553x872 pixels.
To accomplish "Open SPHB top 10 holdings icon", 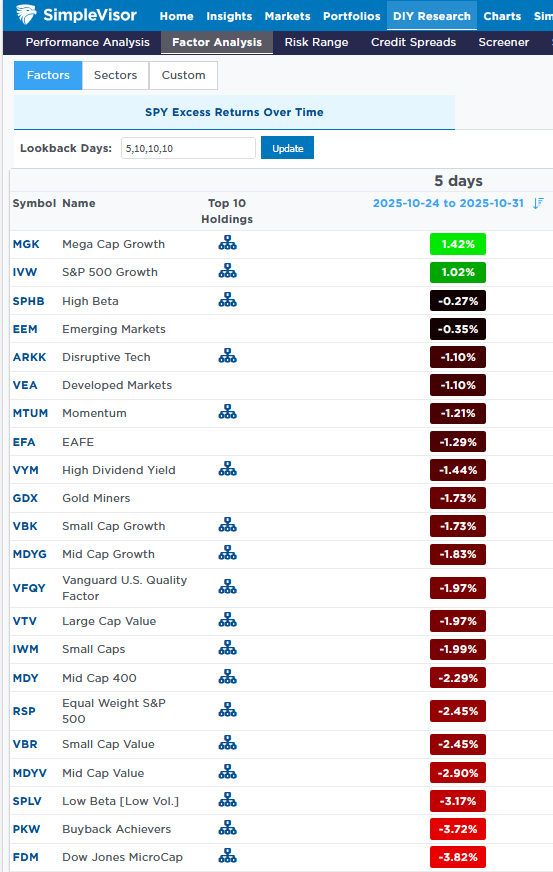I will [x=227, y=300].
